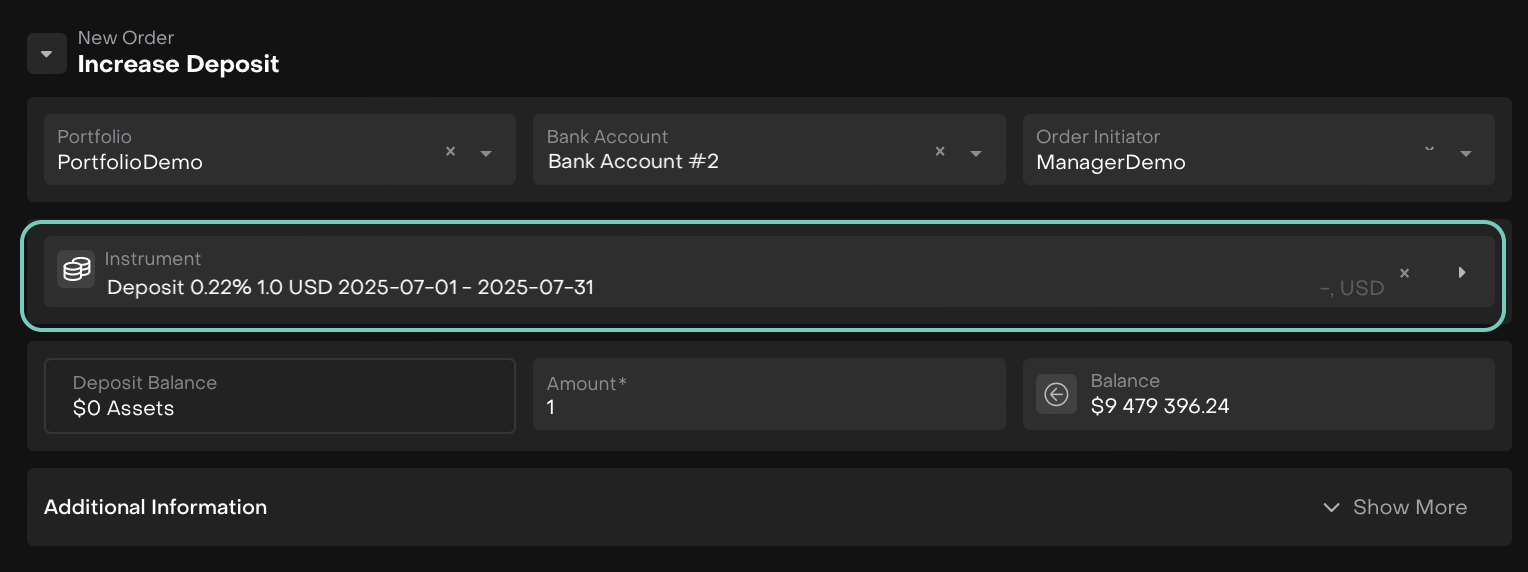This screenshot has width=1528, height=572.
Task: Clear the Order Initiator selection
Action: 1430,150
